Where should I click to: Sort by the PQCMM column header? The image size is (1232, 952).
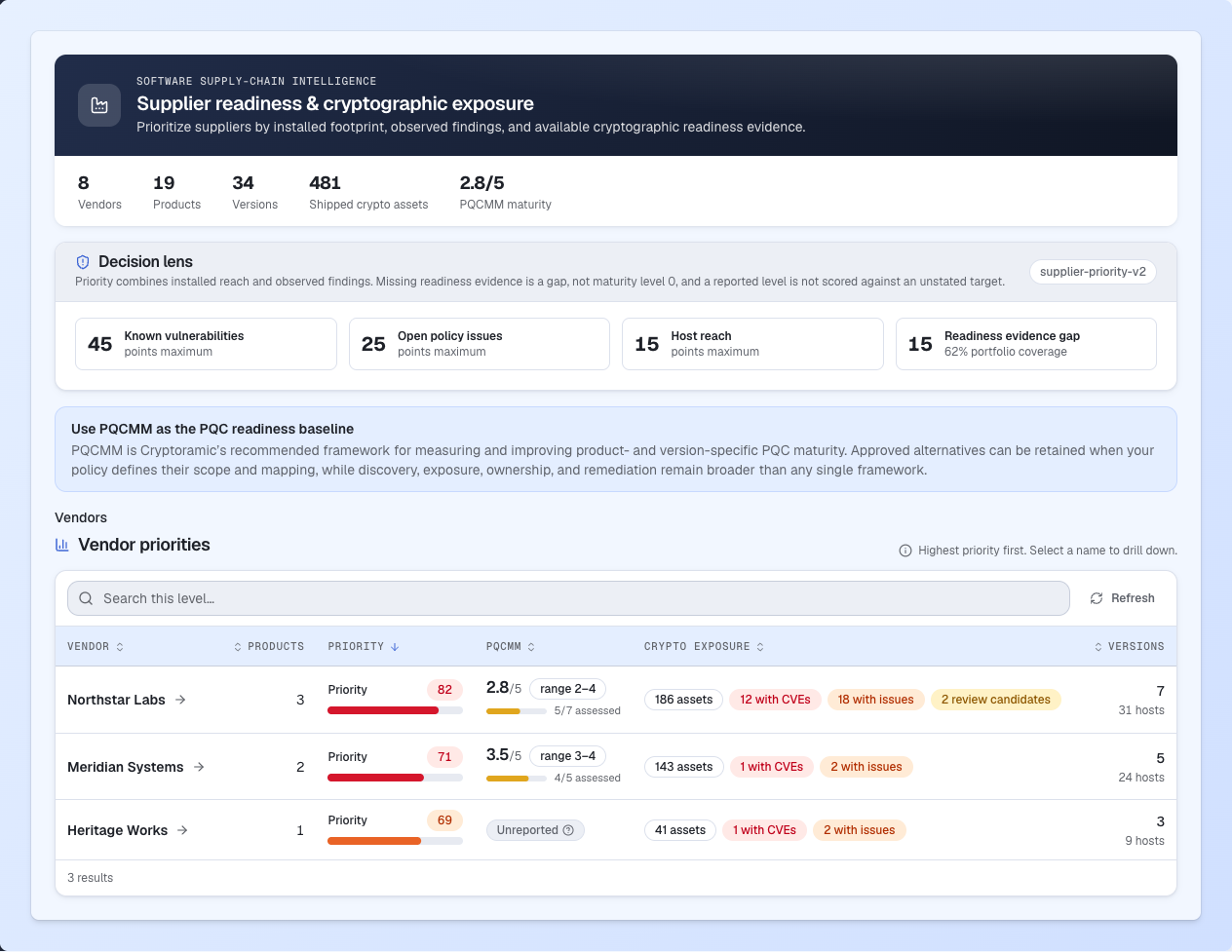[511, 647]
